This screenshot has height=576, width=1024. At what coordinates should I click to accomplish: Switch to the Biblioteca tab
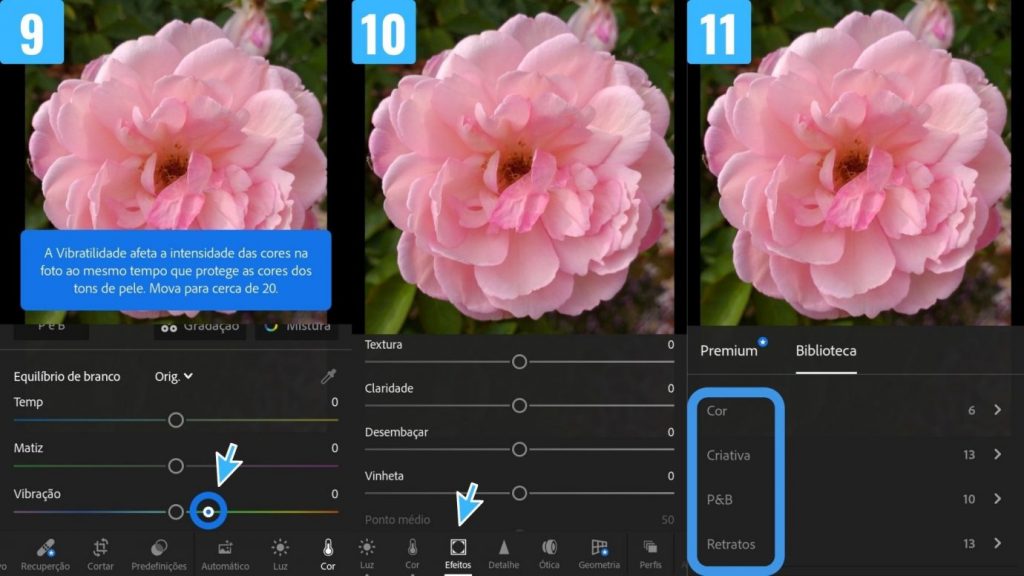tap(825, 351)
